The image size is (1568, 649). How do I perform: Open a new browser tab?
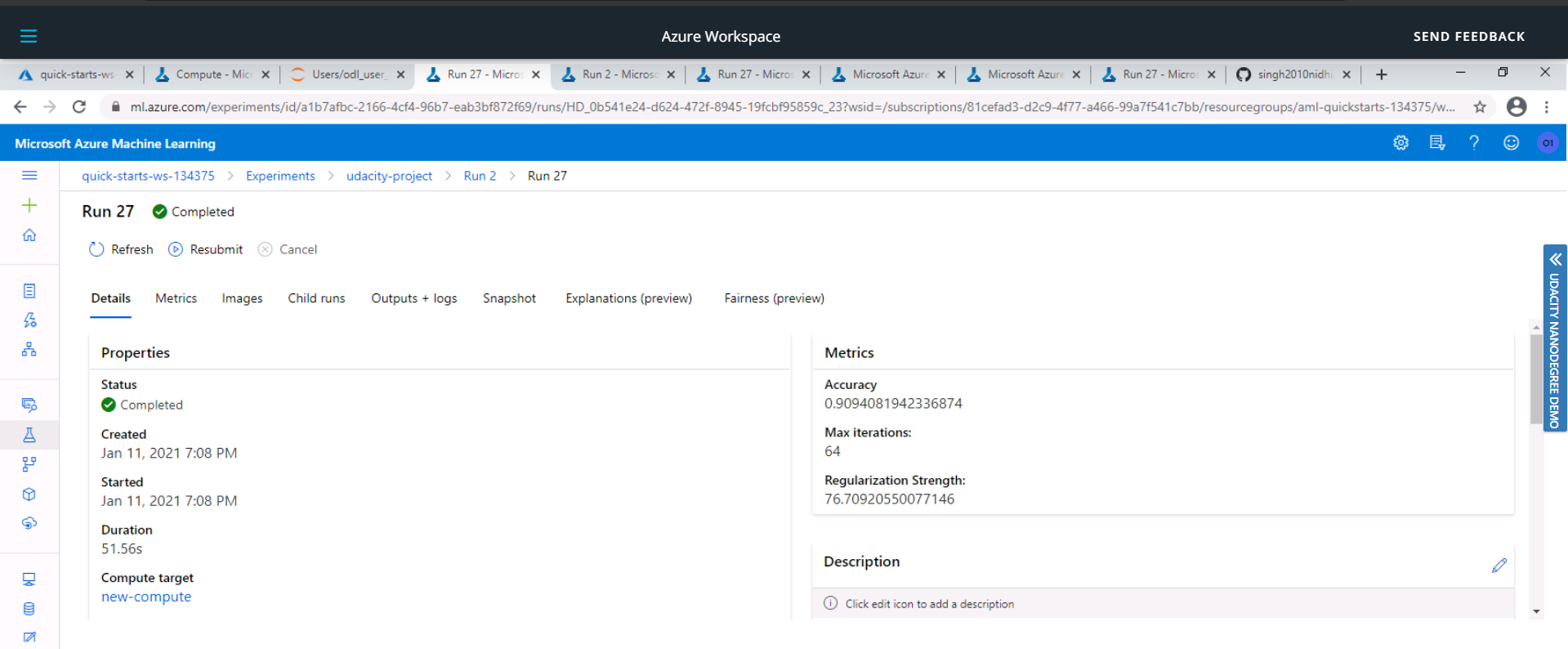[1381, 74]
